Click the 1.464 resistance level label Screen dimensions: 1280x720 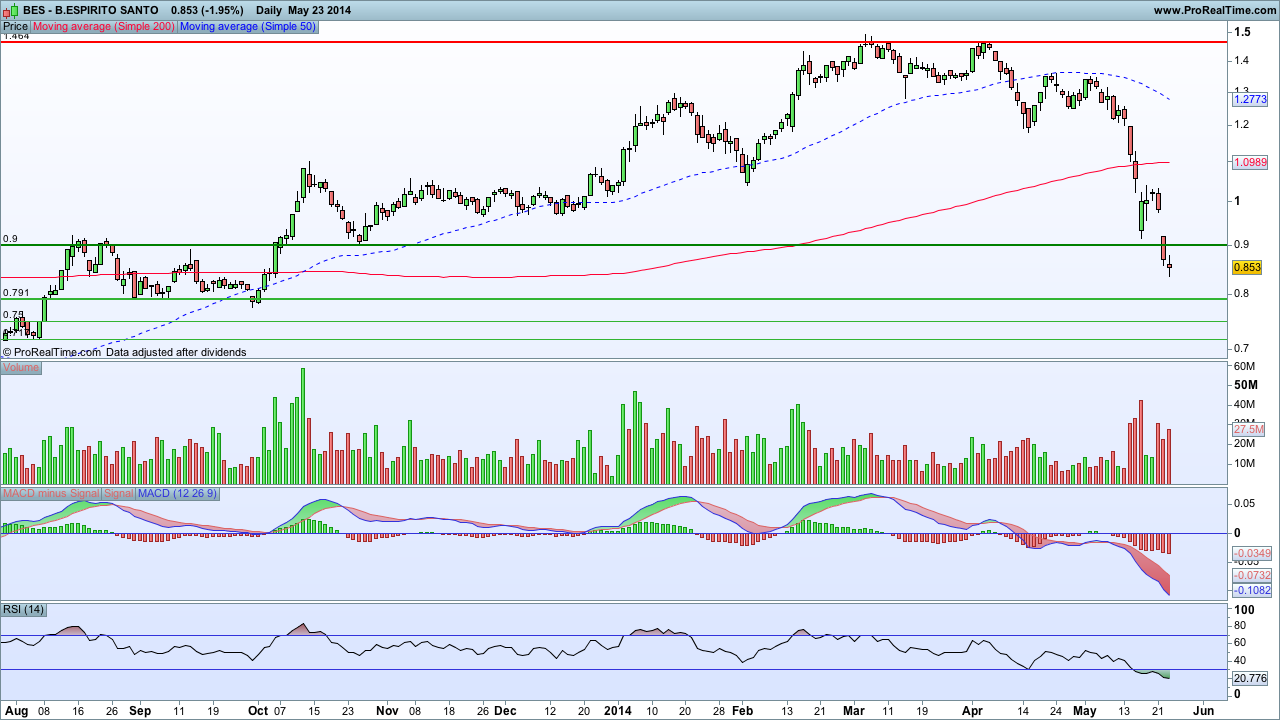pyautogui.click(x=16, y=35)
